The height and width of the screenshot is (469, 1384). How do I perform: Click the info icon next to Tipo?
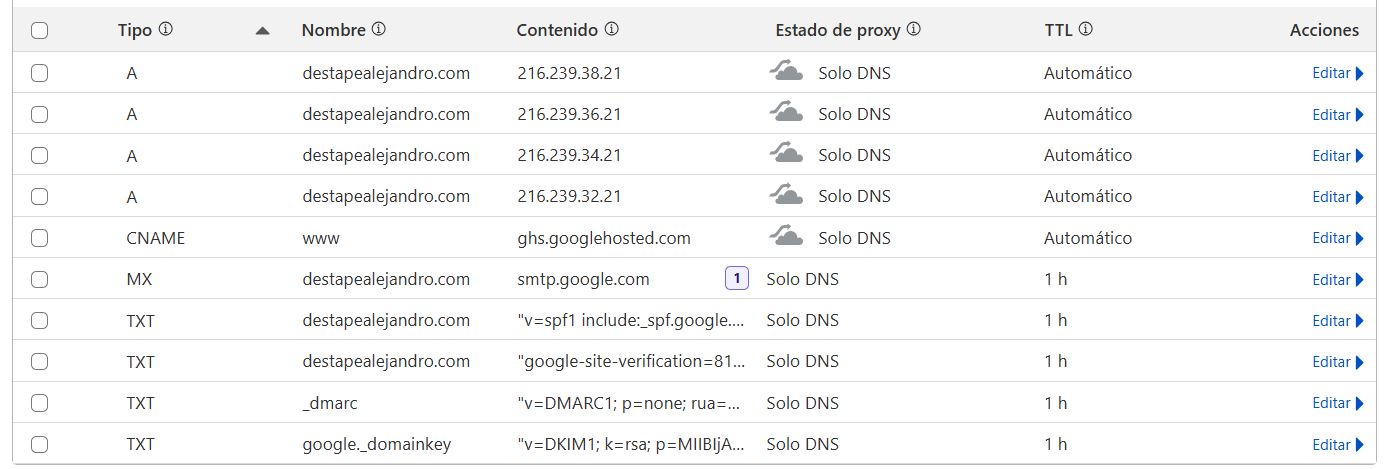pyautogui.click(x=166, y=30)
